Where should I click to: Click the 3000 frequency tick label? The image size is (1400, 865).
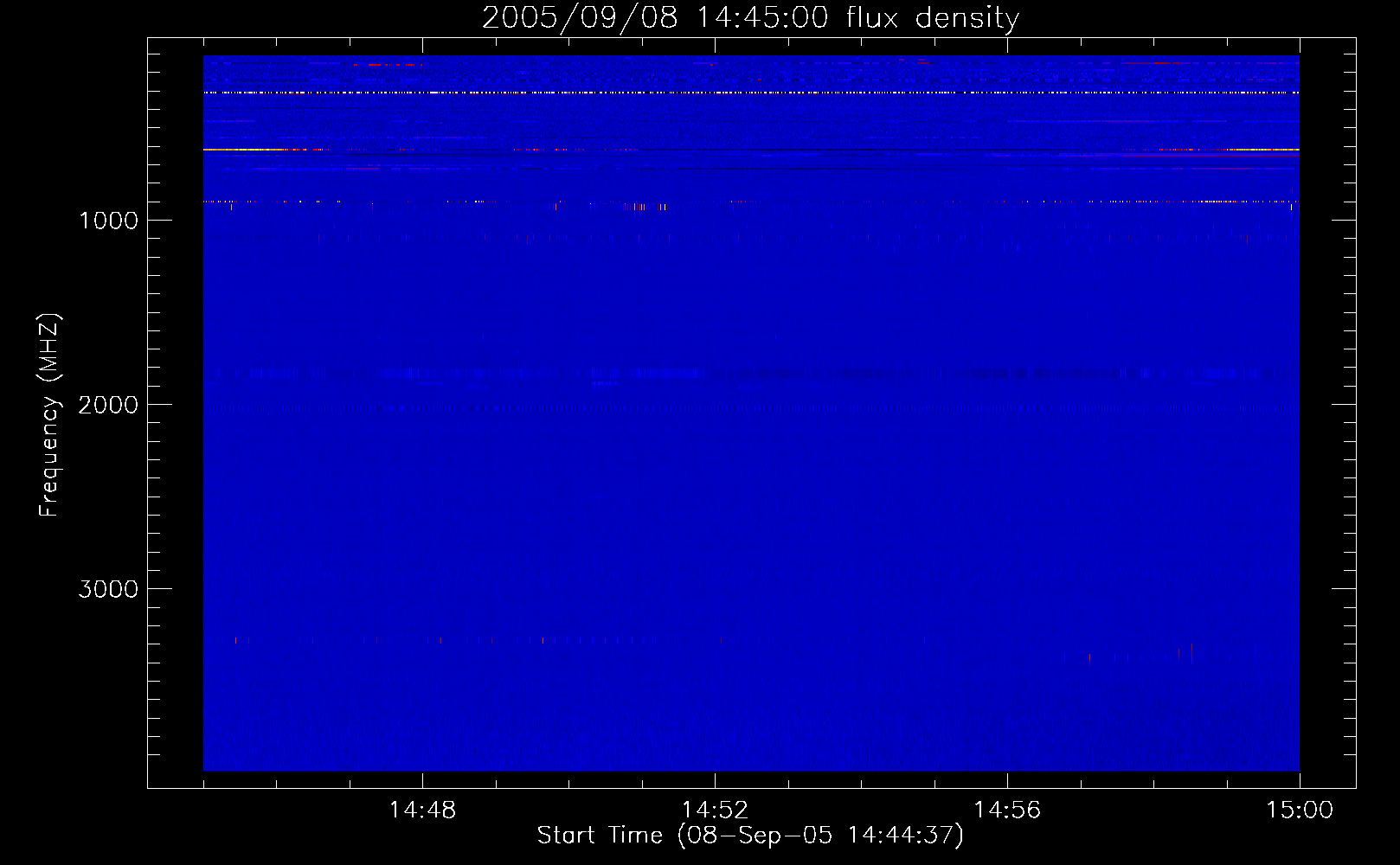tap(108, 589)
